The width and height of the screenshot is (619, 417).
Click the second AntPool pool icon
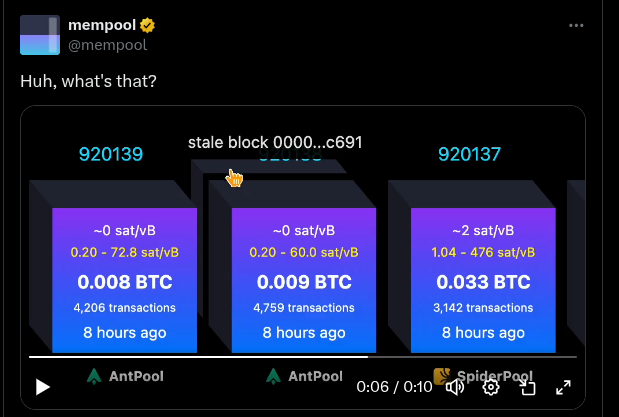click(274, 377)
